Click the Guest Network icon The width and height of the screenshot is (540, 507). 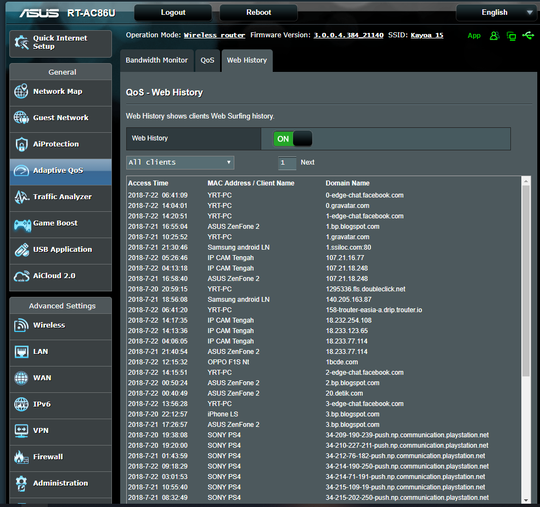click(x=21, y=117)
